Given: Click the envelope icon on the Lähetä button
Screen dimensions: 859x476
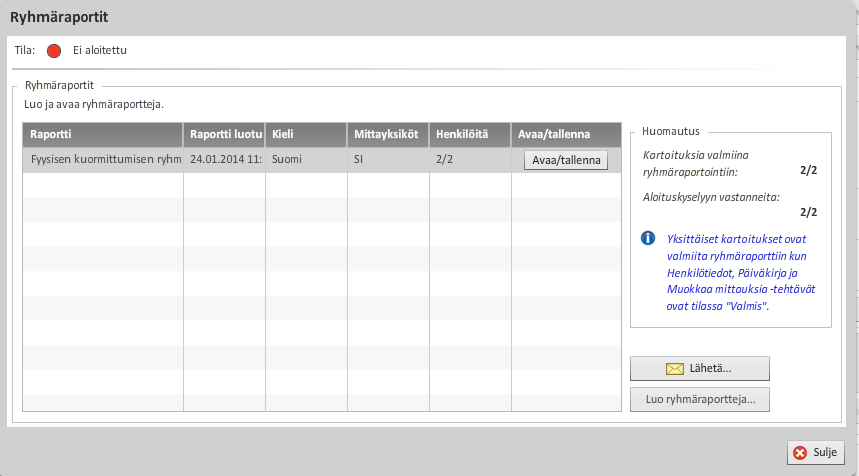Looking at the screenshot, I should (674, 369).
